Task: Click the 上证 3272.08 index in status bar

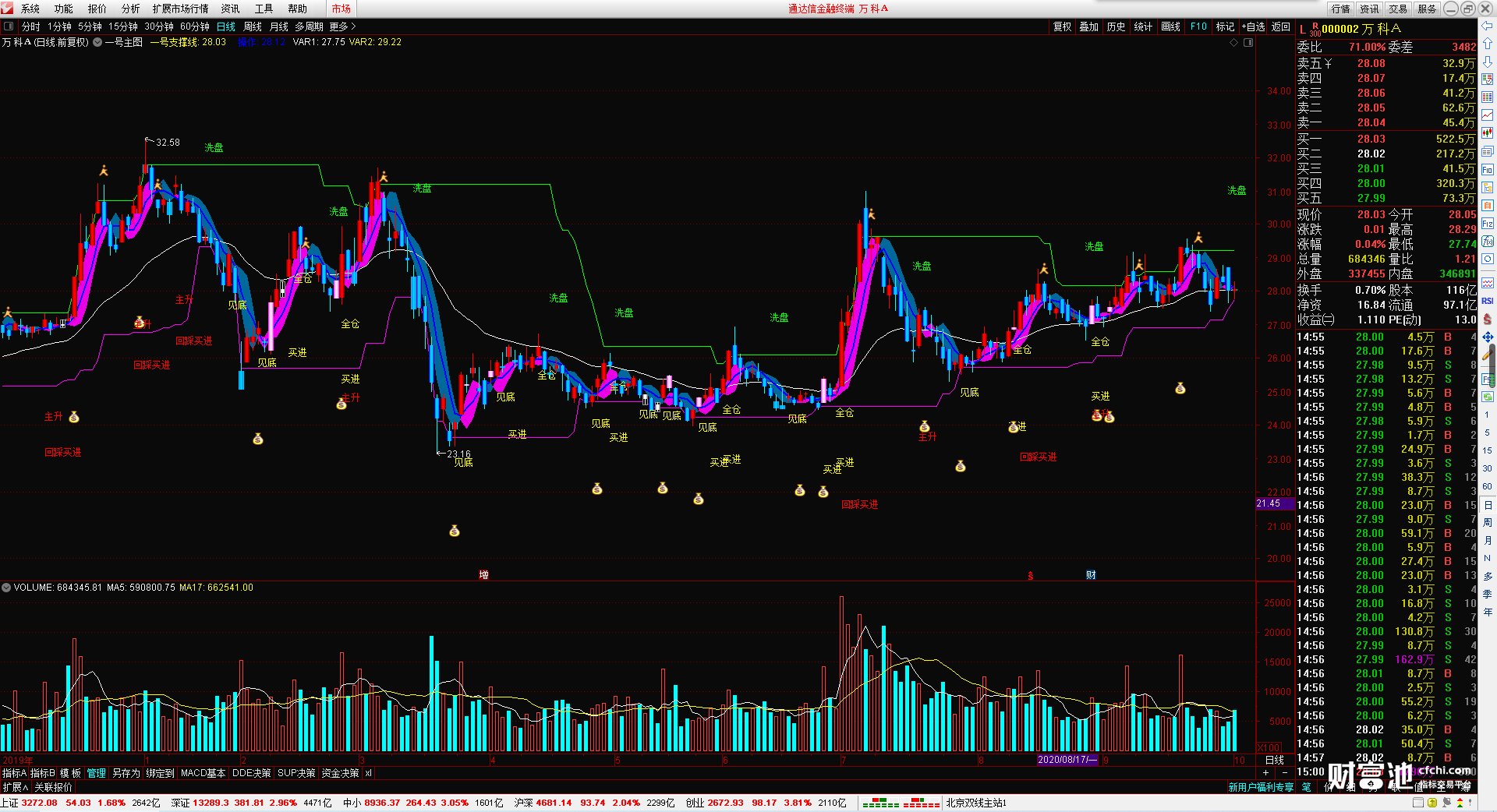Action: click(x=29, y=803)
